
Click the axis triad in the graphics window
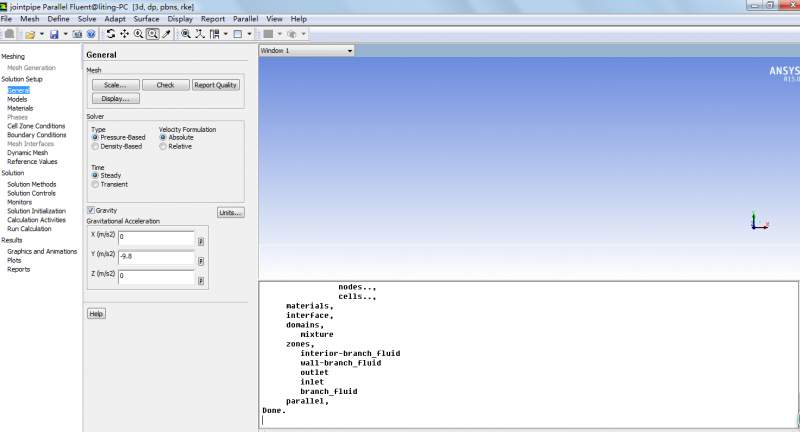(x=759, y=221)
